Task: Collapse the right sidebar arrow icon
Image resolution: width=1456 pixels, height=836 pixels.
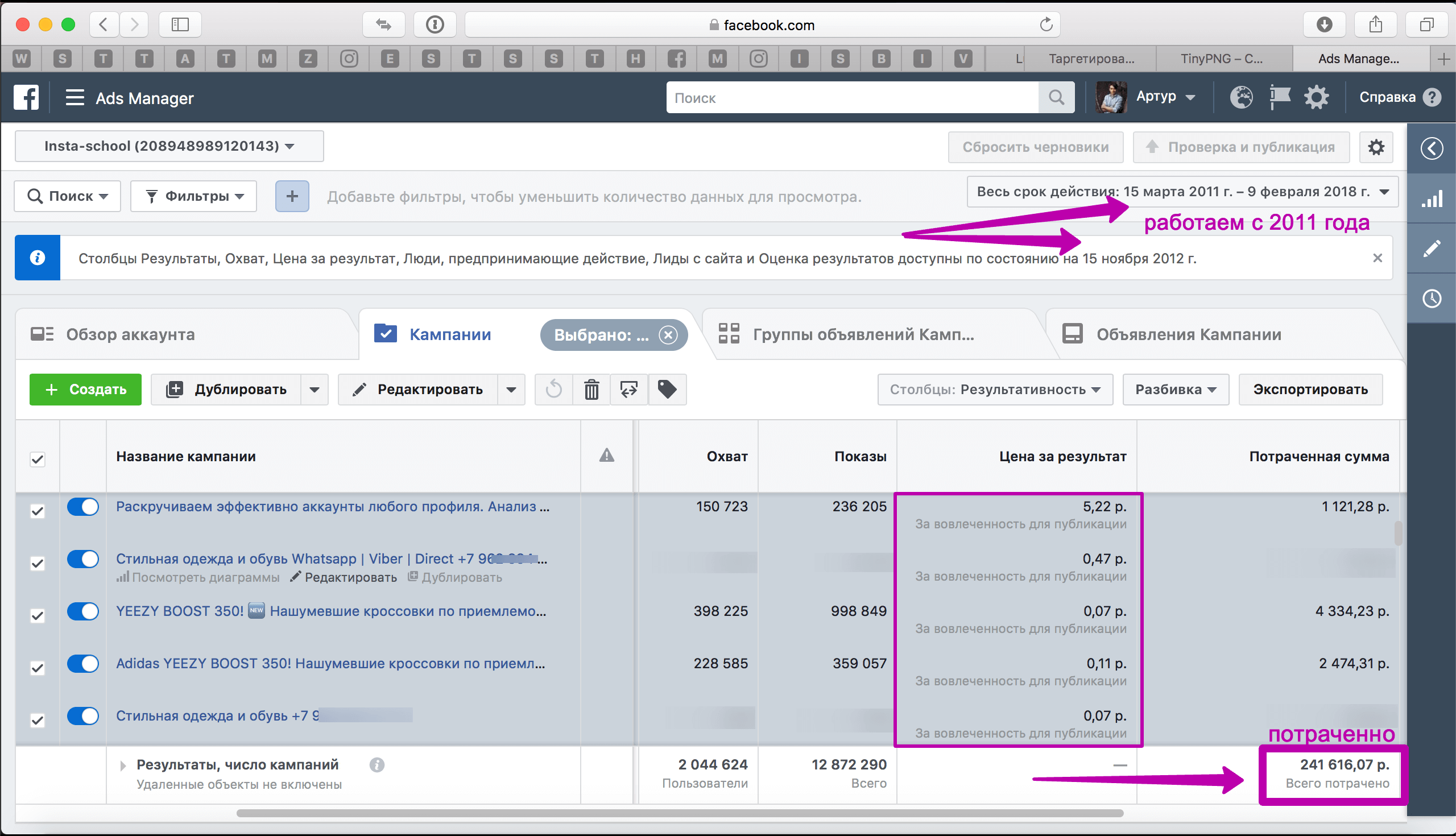Action: point(1432,148)
